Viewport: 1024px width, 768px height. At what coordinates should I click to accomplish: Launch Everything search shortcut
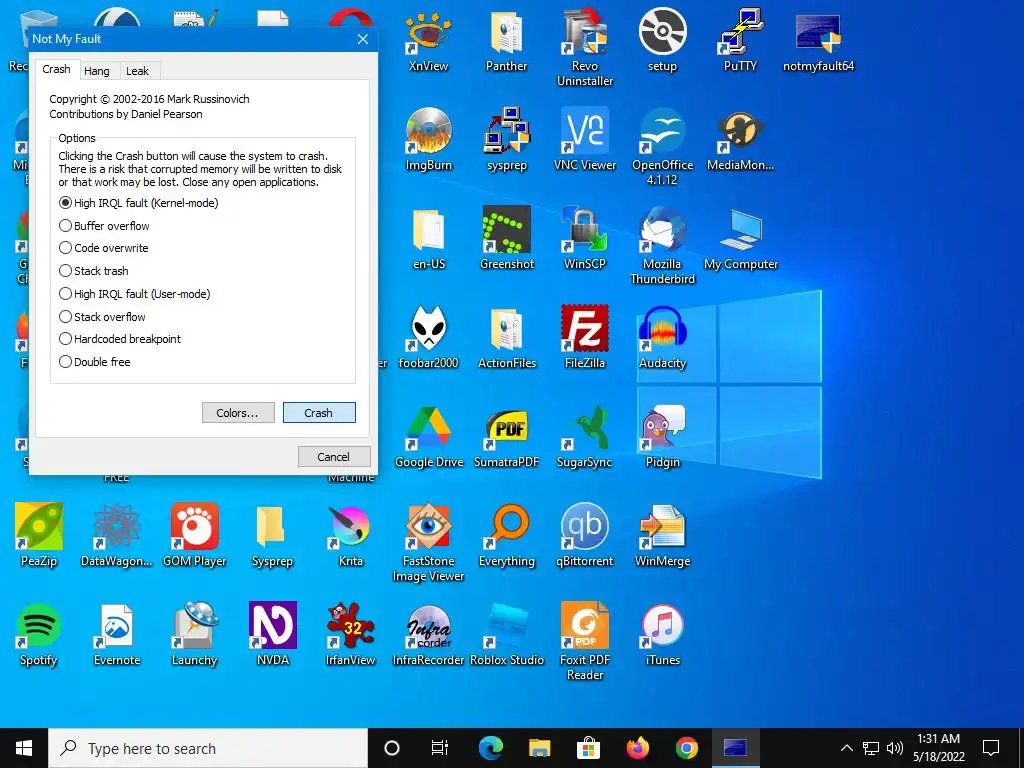click(507, 536)
